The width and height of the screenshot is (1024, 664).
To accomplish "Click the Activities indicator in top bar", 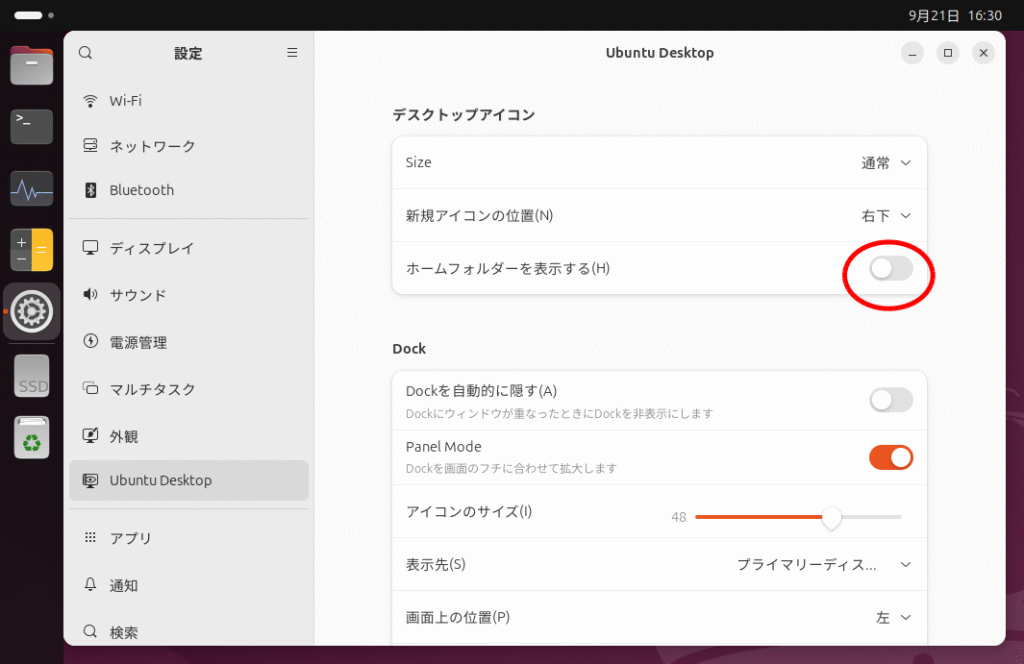I will coord(33,15).
